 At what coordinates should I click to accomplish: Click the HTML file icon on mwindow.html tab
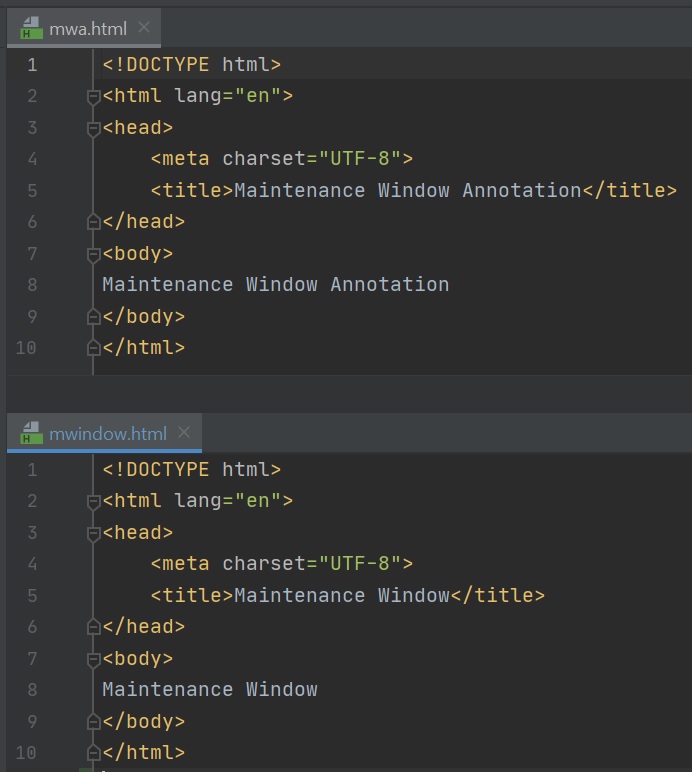(x=32, y=433)
